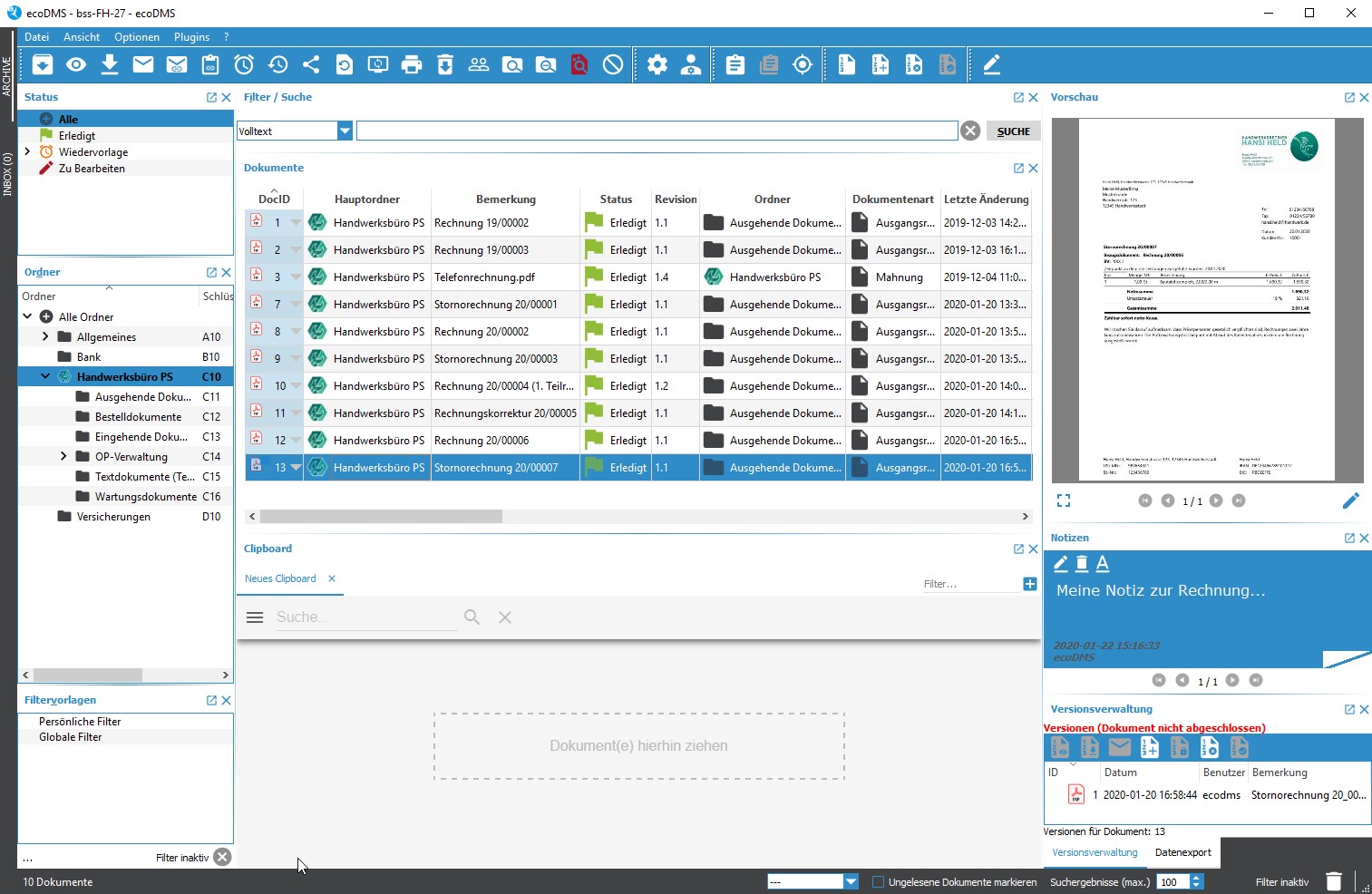
Task: Click the main toolbar new version icon
Action: point(881,64)
